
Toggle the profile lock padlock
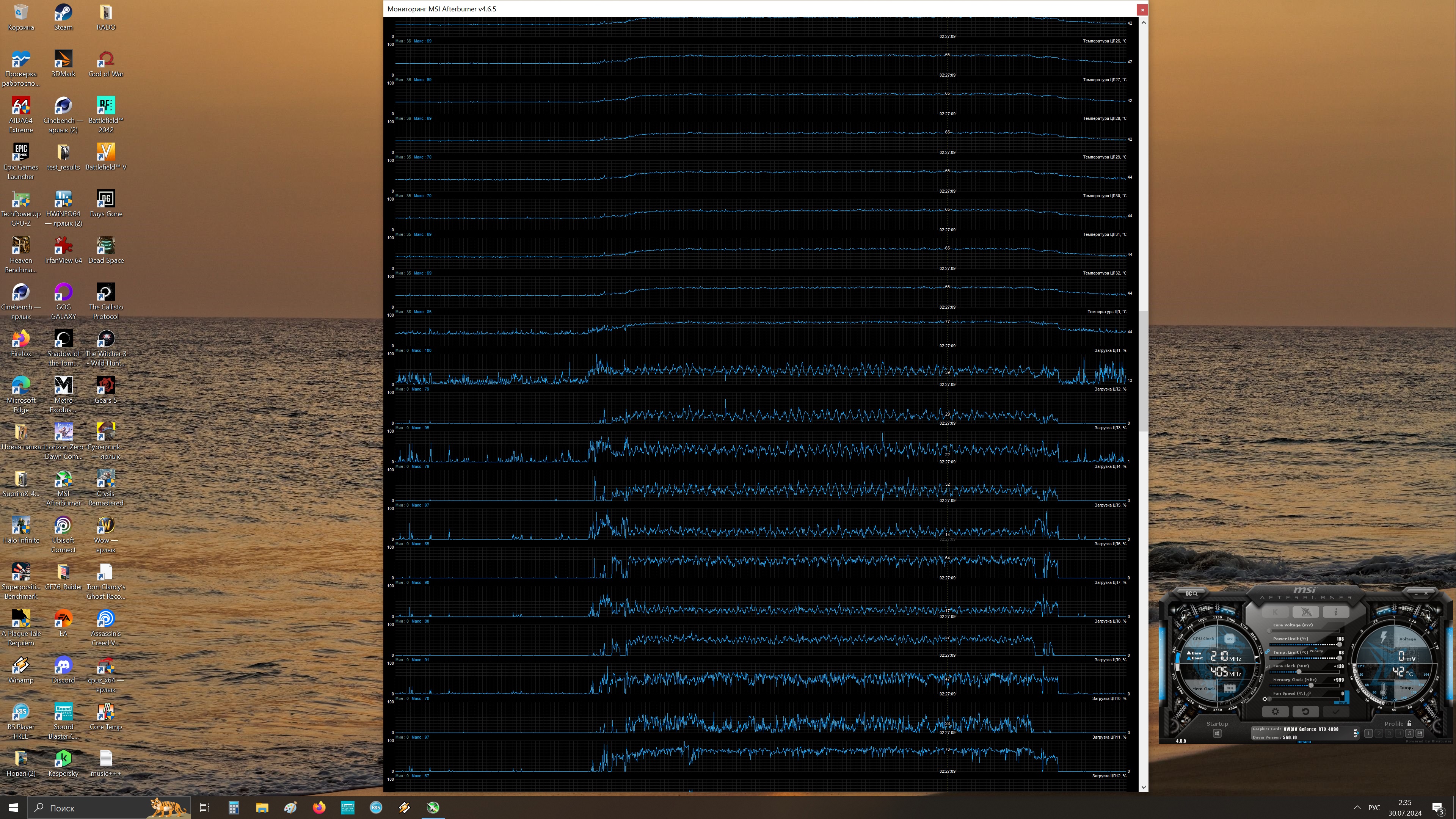(x=1409, y=723)
